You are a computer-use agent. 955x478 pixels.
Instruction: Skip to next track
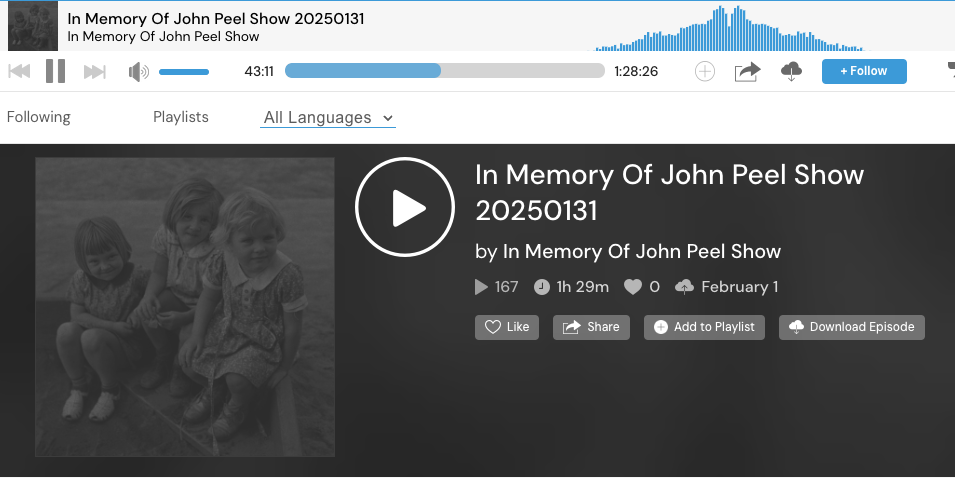tap(94, 72)
